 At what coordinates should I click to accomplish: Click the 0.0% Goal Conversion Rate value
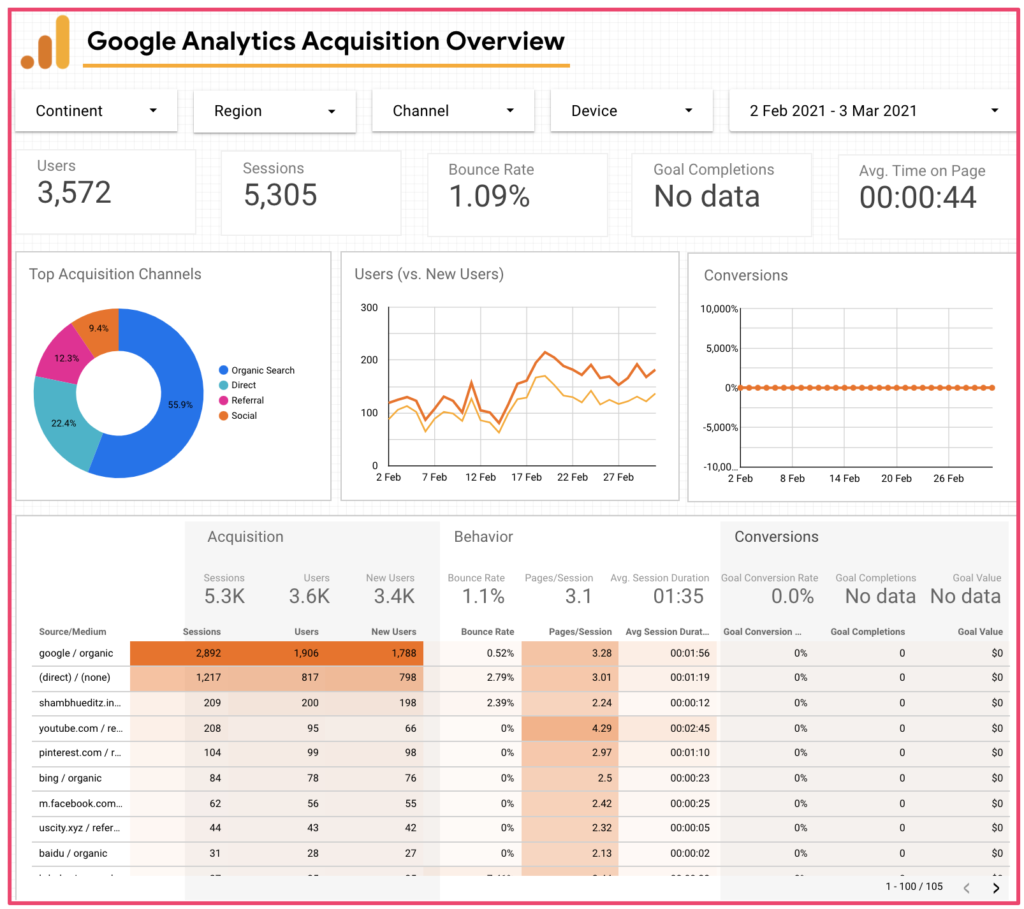(x=792, y=596)
